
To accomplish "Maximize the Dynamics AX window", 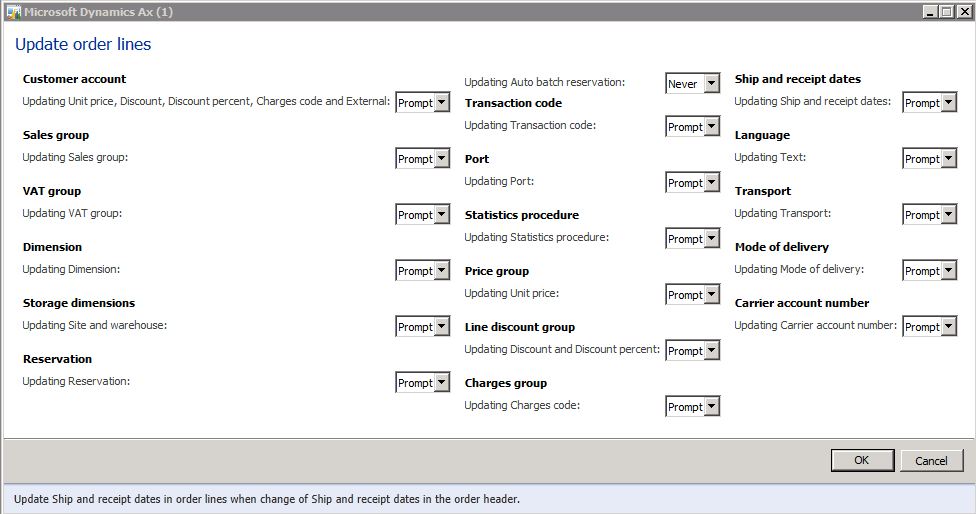I will tap(946, 11).
